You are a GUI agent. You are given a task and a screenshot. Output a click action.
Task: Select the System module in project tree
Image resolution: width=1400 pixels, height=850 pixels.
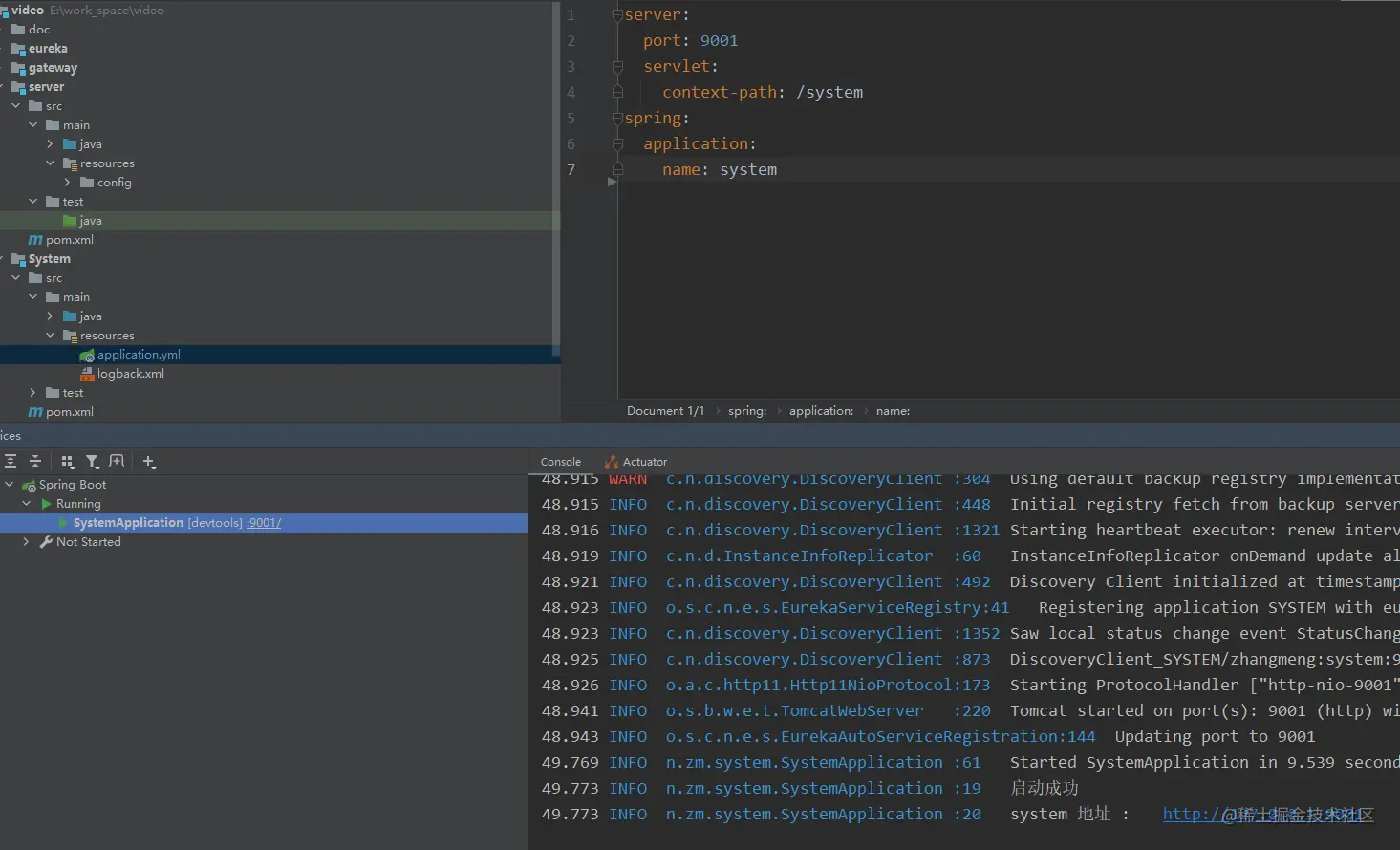(50, 259)
